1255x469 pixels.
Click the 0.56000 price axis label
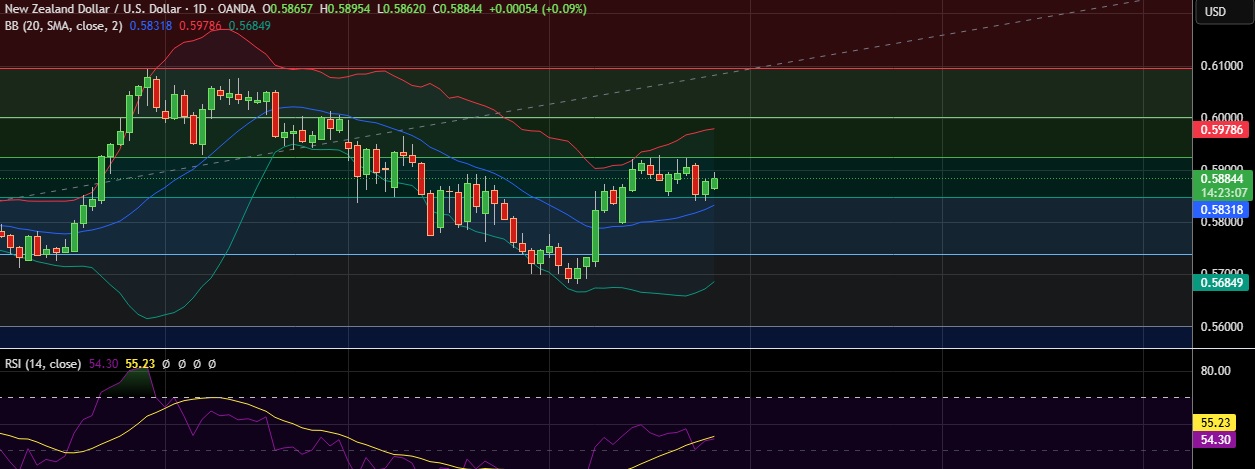point(1221,326)
